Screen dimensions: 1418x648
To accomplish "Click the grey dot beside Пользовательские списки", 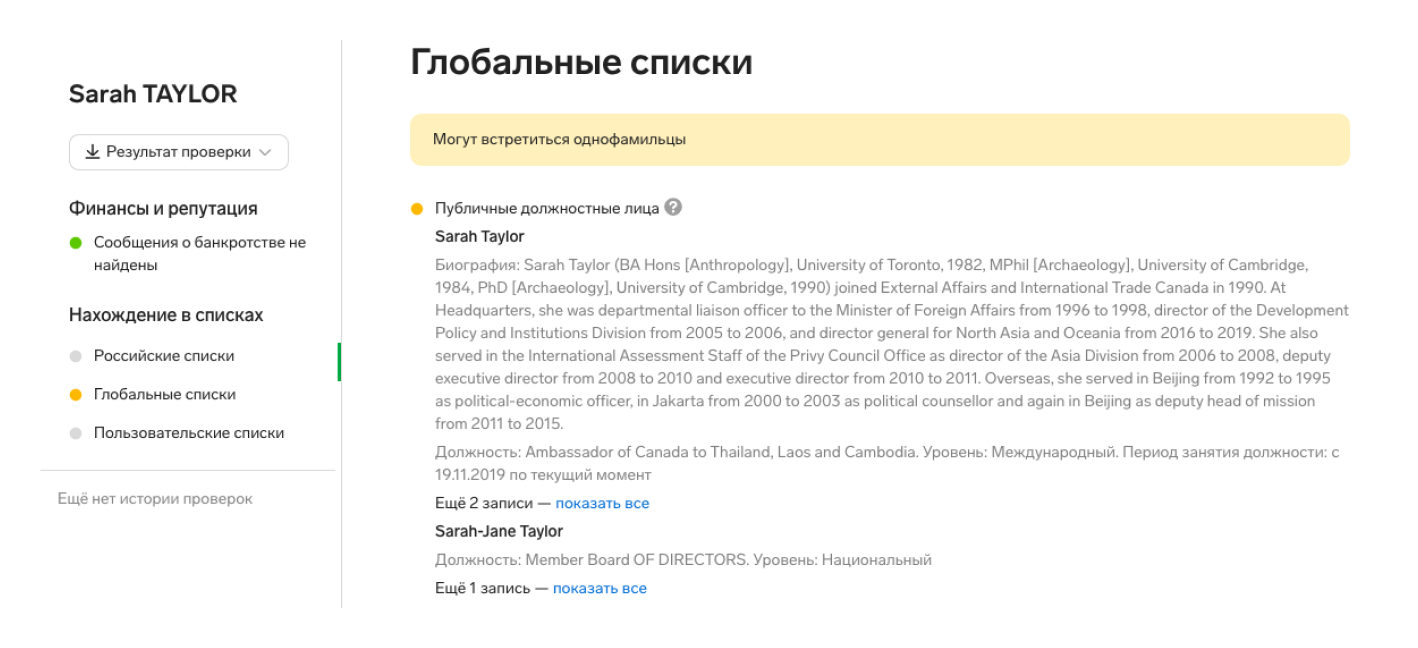I will [76, 434].
